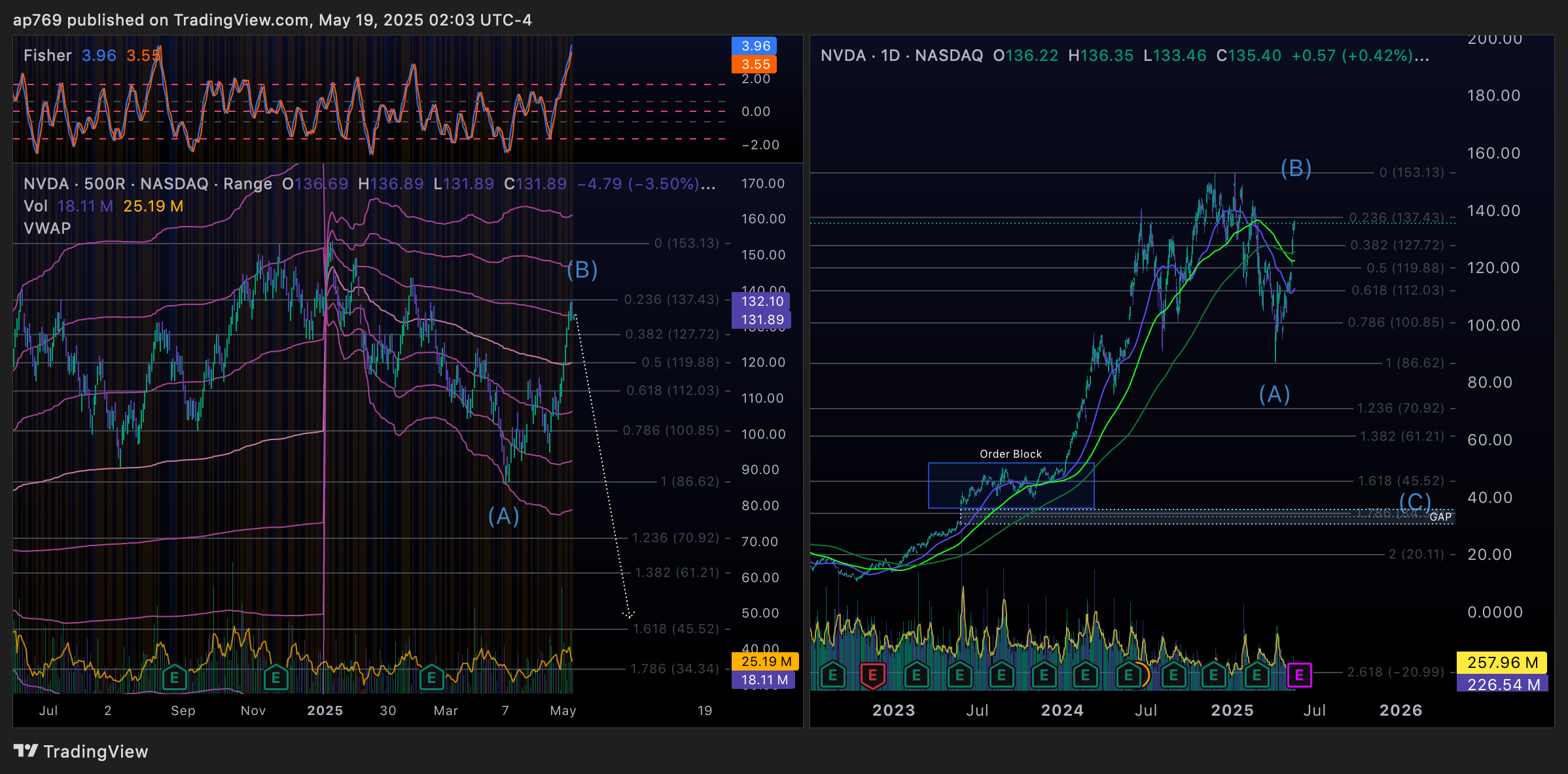1568x774 pixels.
Task: Select the Fisher indicator label
Action: [48, 56]
